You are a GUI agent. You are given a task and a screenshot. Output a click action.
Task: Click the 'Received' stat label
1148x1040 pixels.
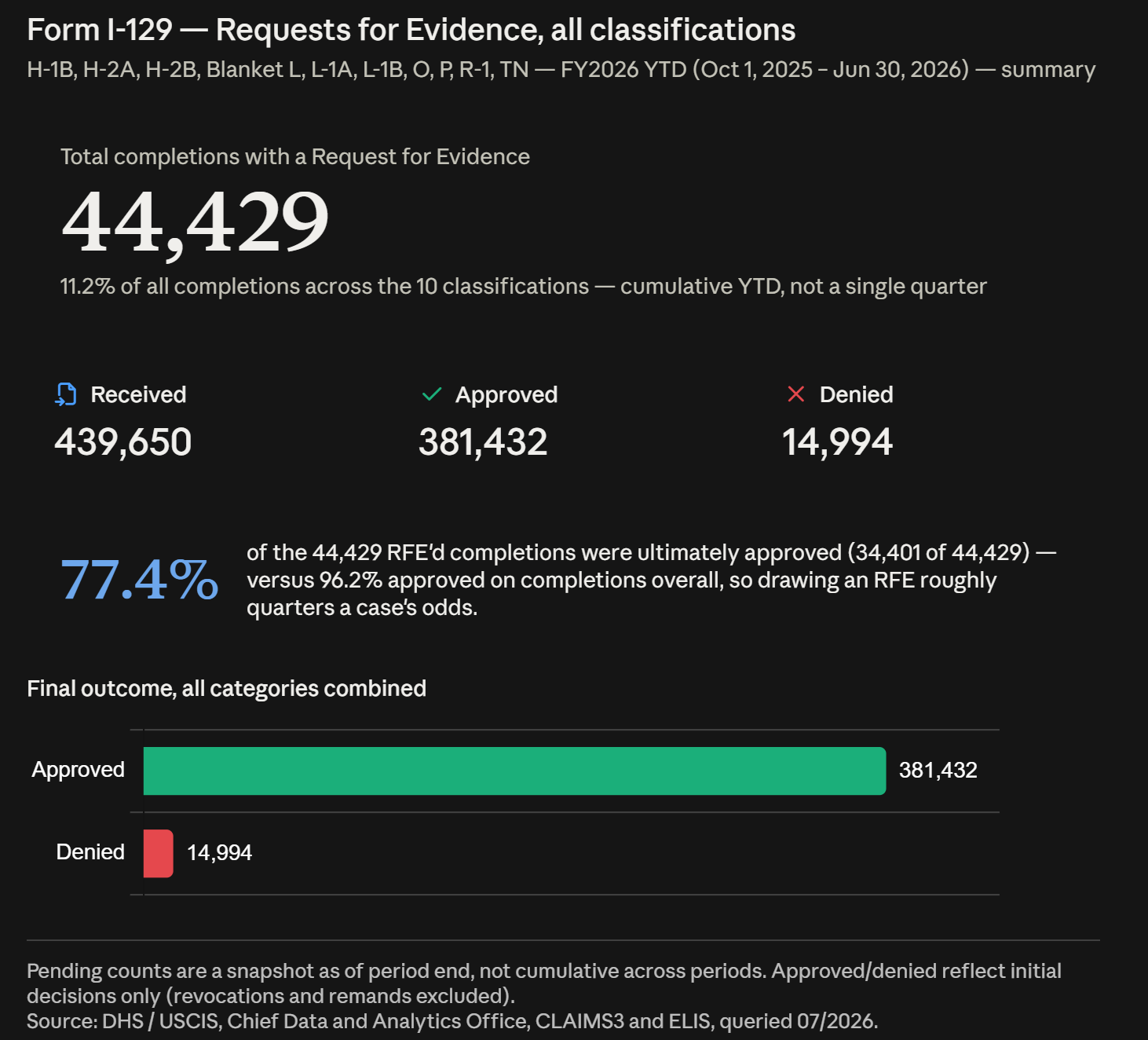click(x=139, y=394)
